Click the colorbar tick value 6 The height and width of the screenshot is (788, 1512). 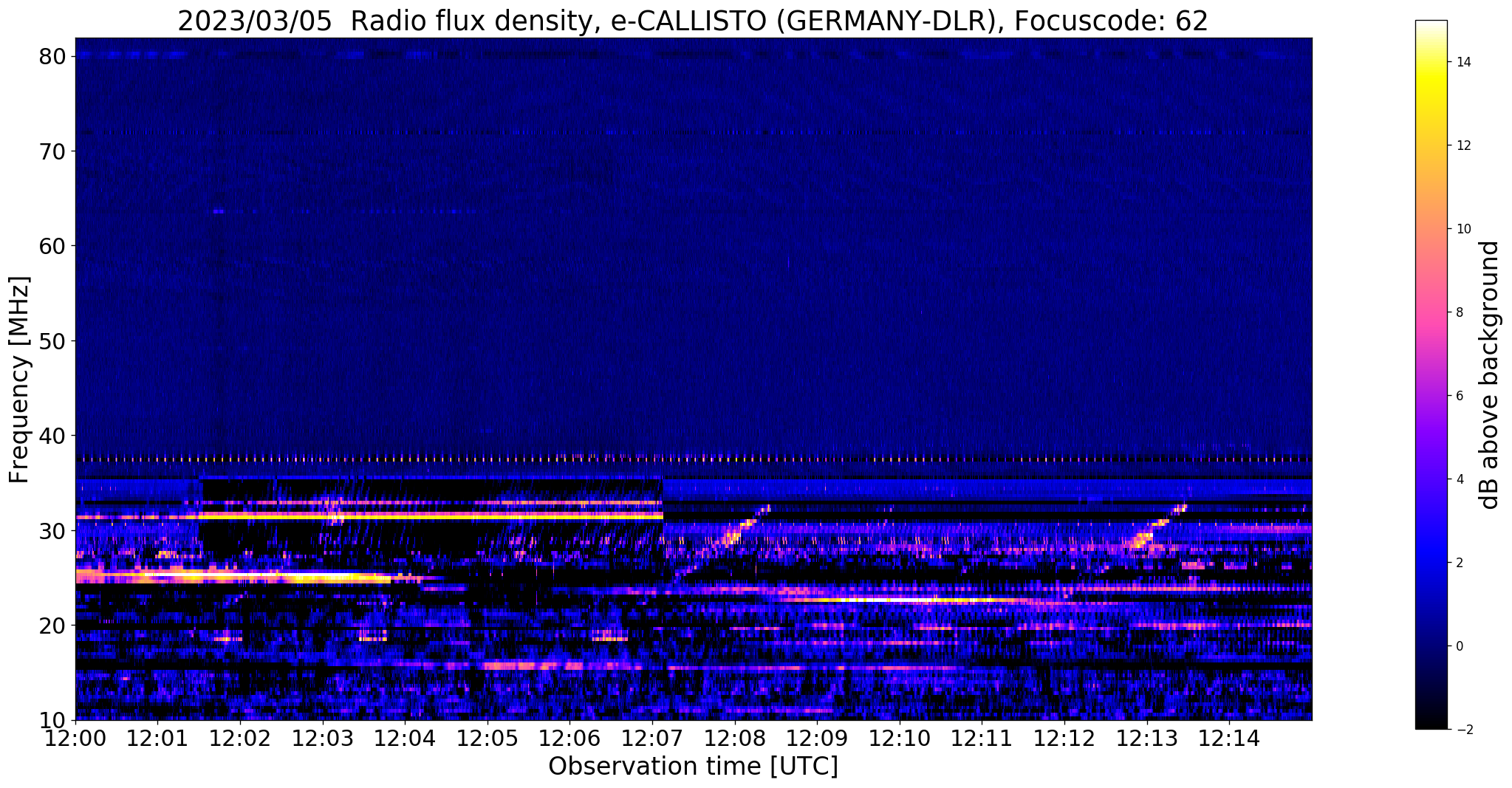tap(1459, 396)
